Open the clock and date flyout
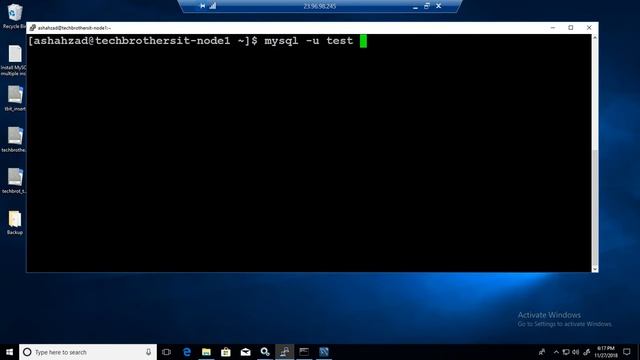The image size is (640, 360). point(606,352)
